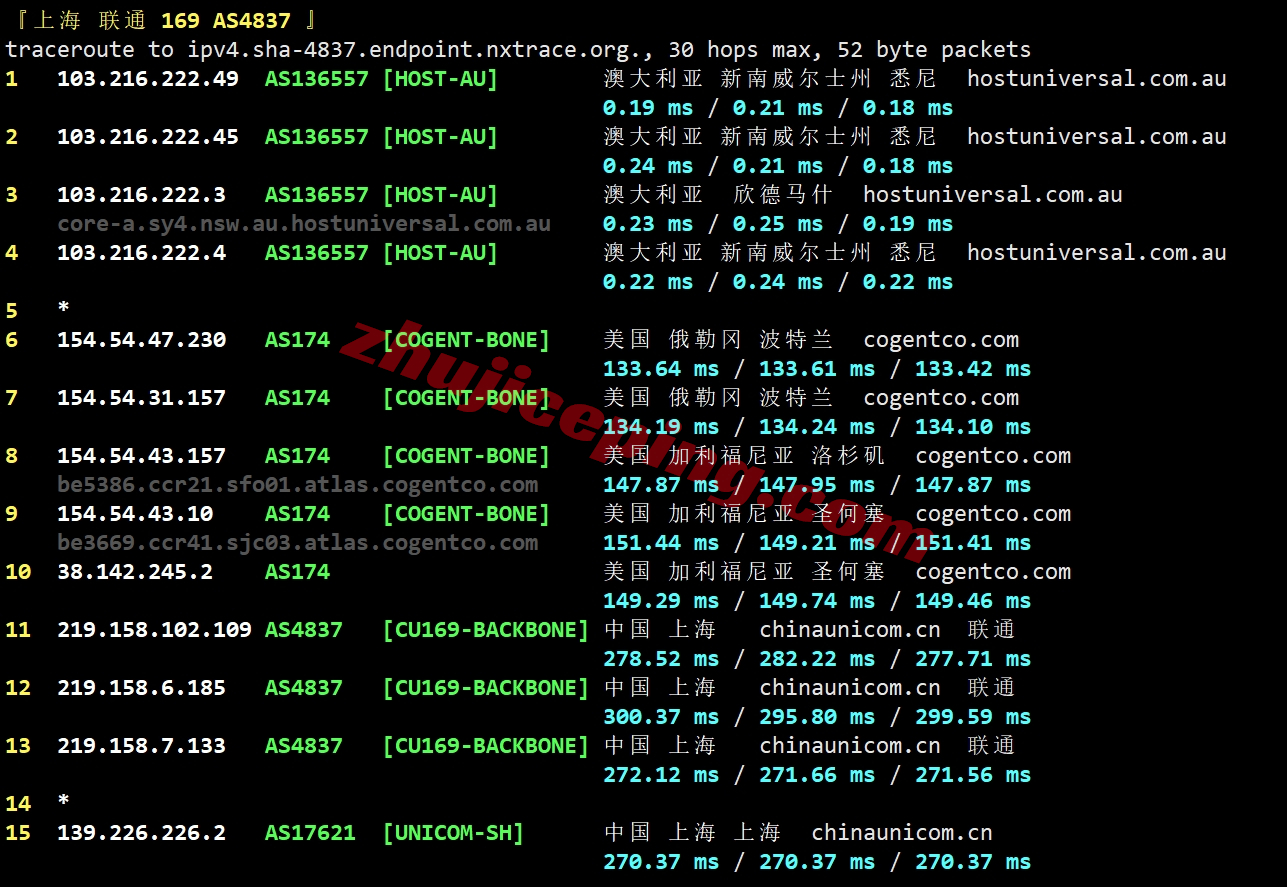Select latency 134.10 ms under hop 7
Image resolution: width=1287 pixels, height=887 pixels.
point(973,427)
